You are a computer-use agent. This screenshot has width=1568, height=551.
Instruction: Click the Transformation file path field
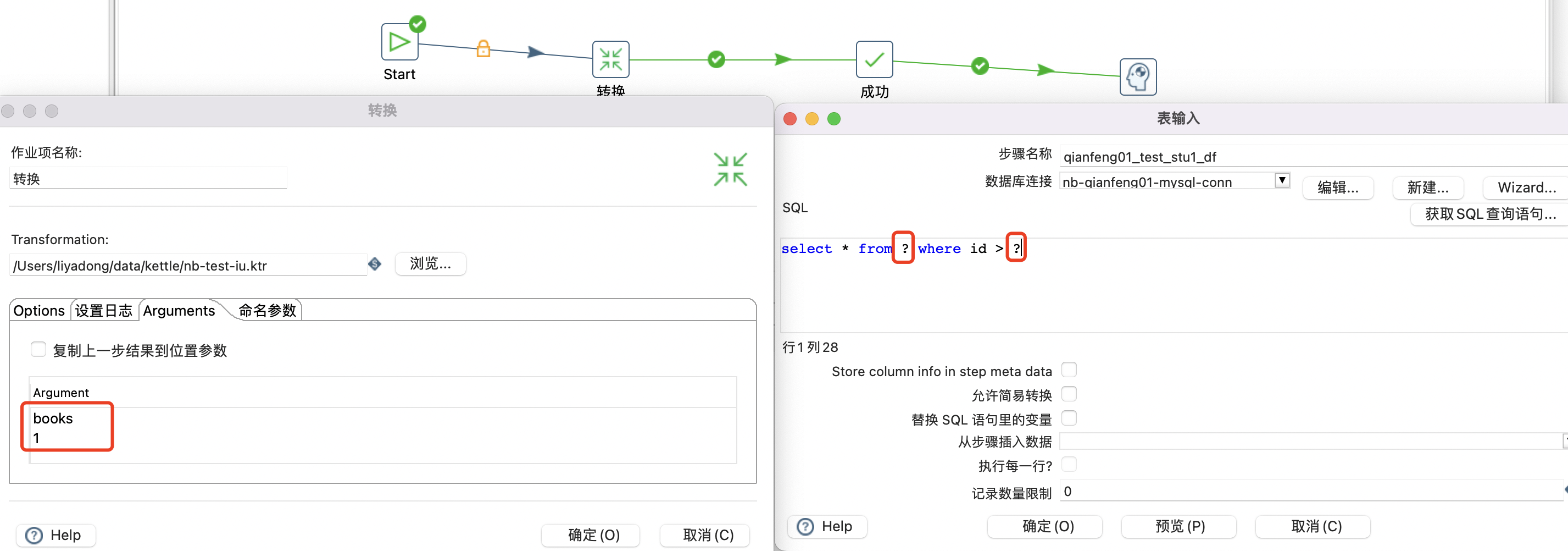(188, 265)
